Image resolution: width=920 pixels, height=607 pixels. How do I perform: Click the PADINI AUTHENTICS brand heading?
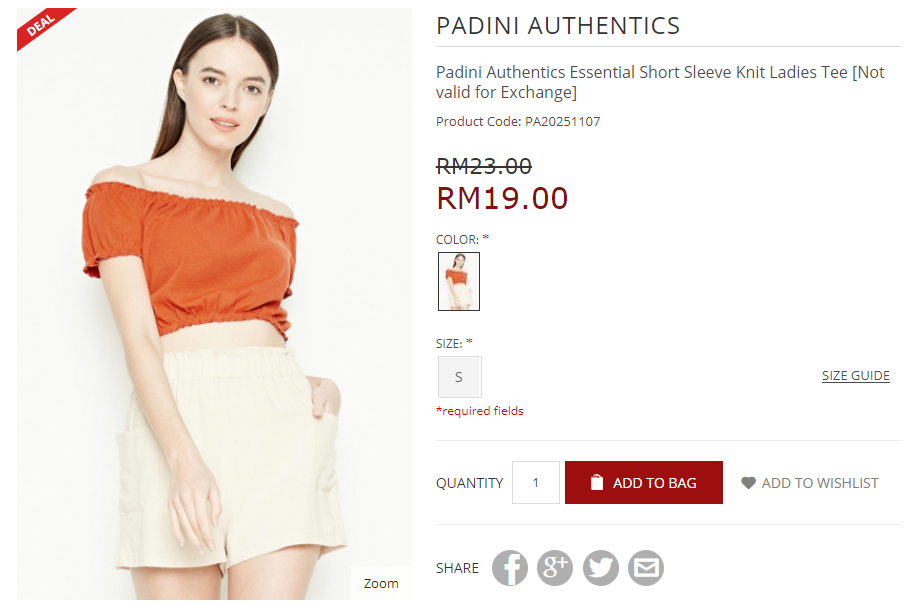[x=558, y=26]
